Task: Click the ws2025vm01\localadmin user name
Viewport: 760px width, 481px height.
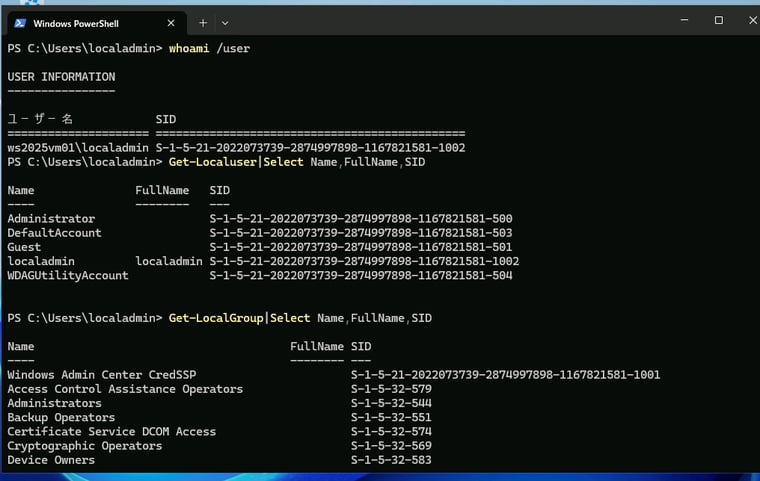Action: click(78, 148)
